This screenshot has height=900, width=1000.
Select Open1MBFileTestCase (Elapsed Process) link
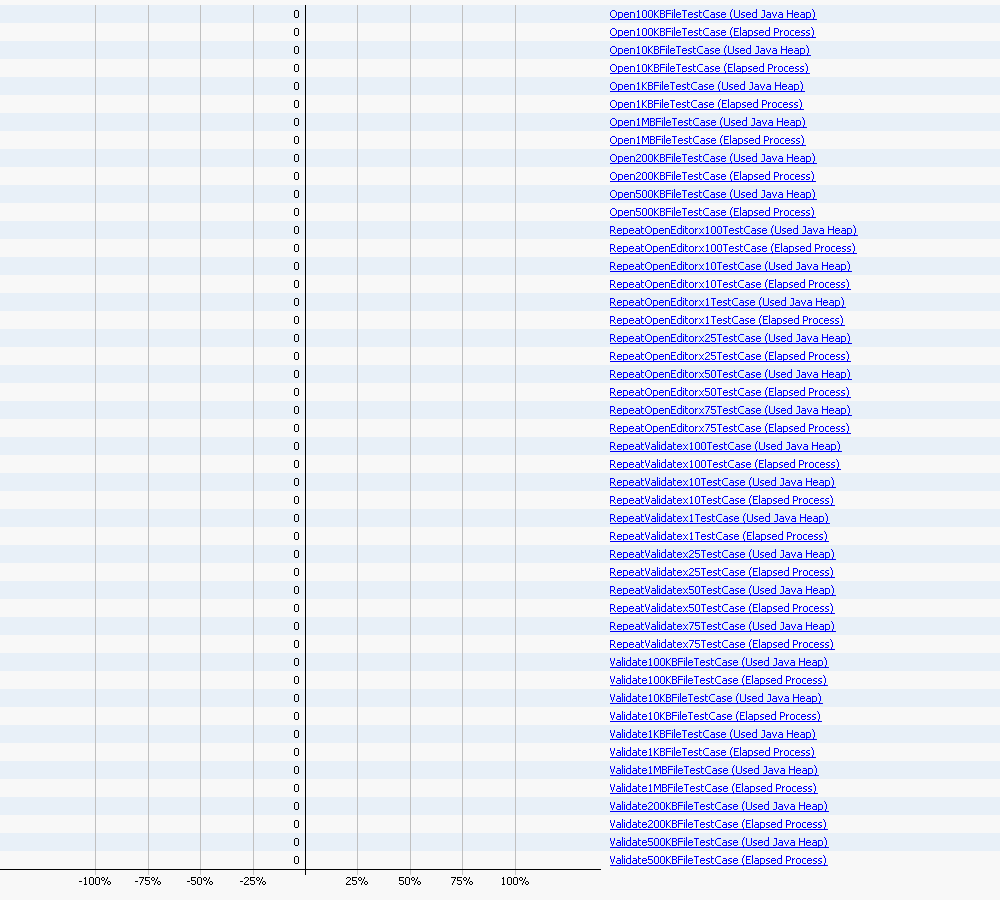[x=707, y=140]
